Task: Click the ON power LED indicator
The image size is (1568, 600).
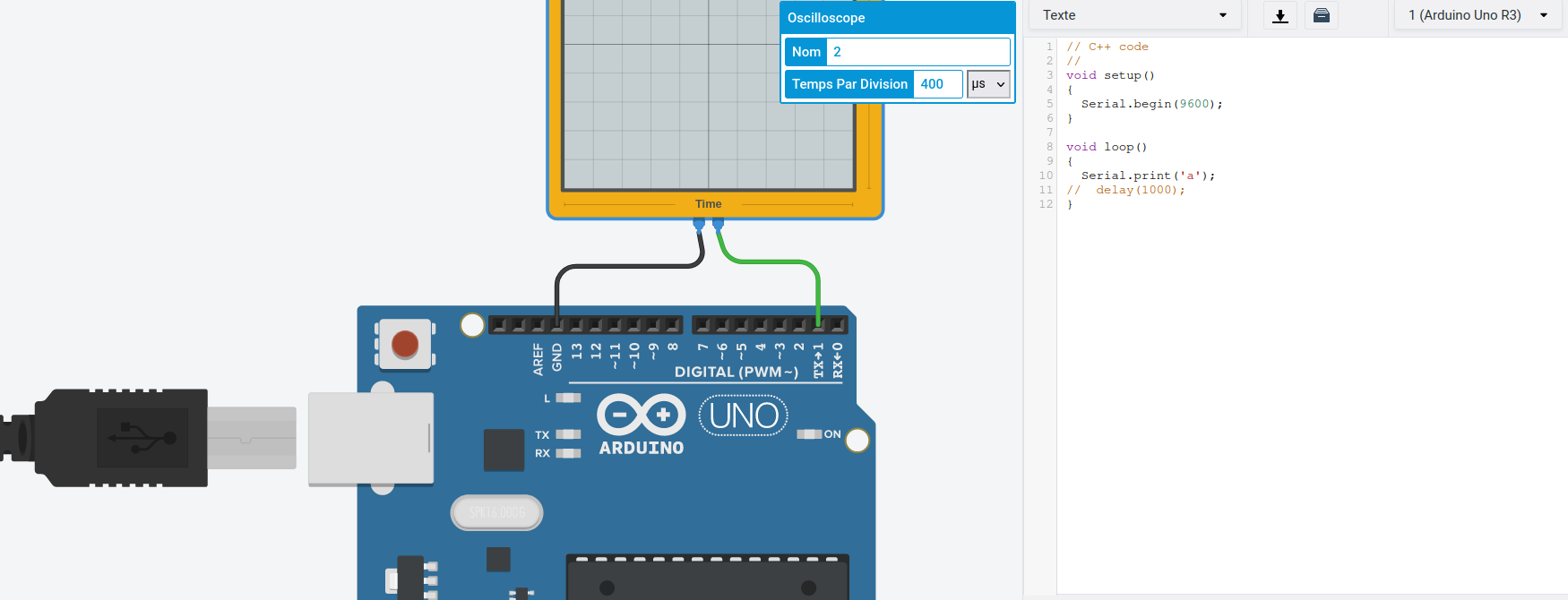Action: 809,434
